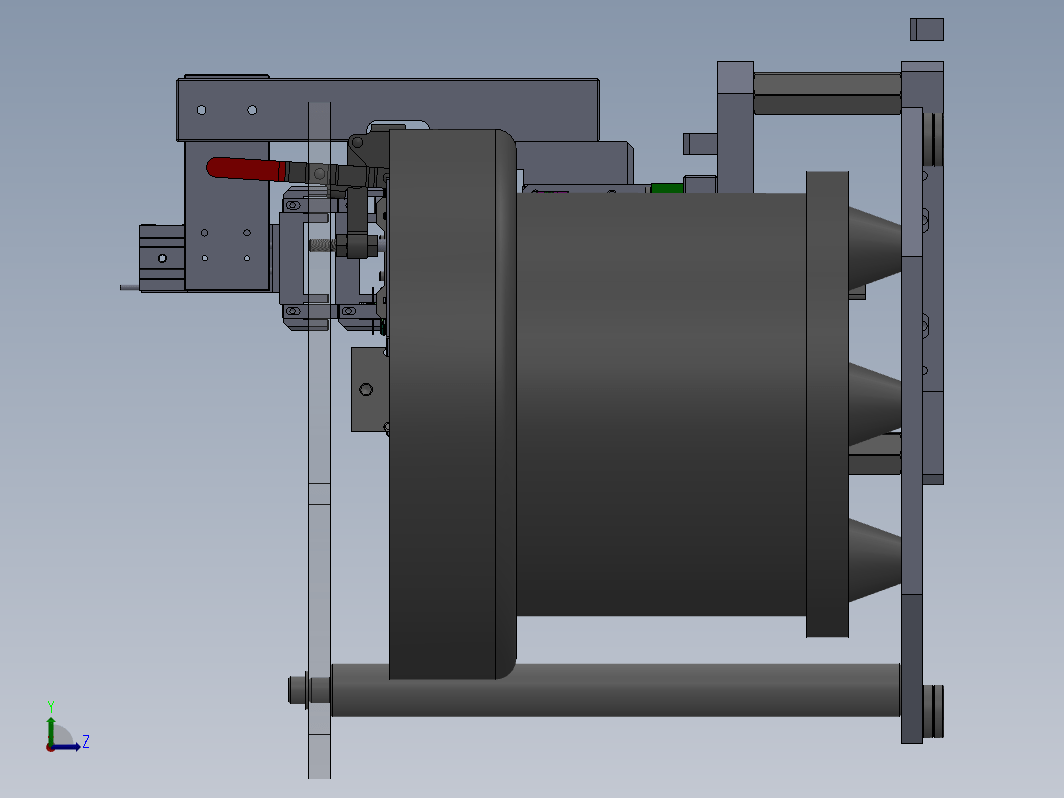Select the topmost cone behind the drum
Screen dimensions: 1064x798
point(875,248)
